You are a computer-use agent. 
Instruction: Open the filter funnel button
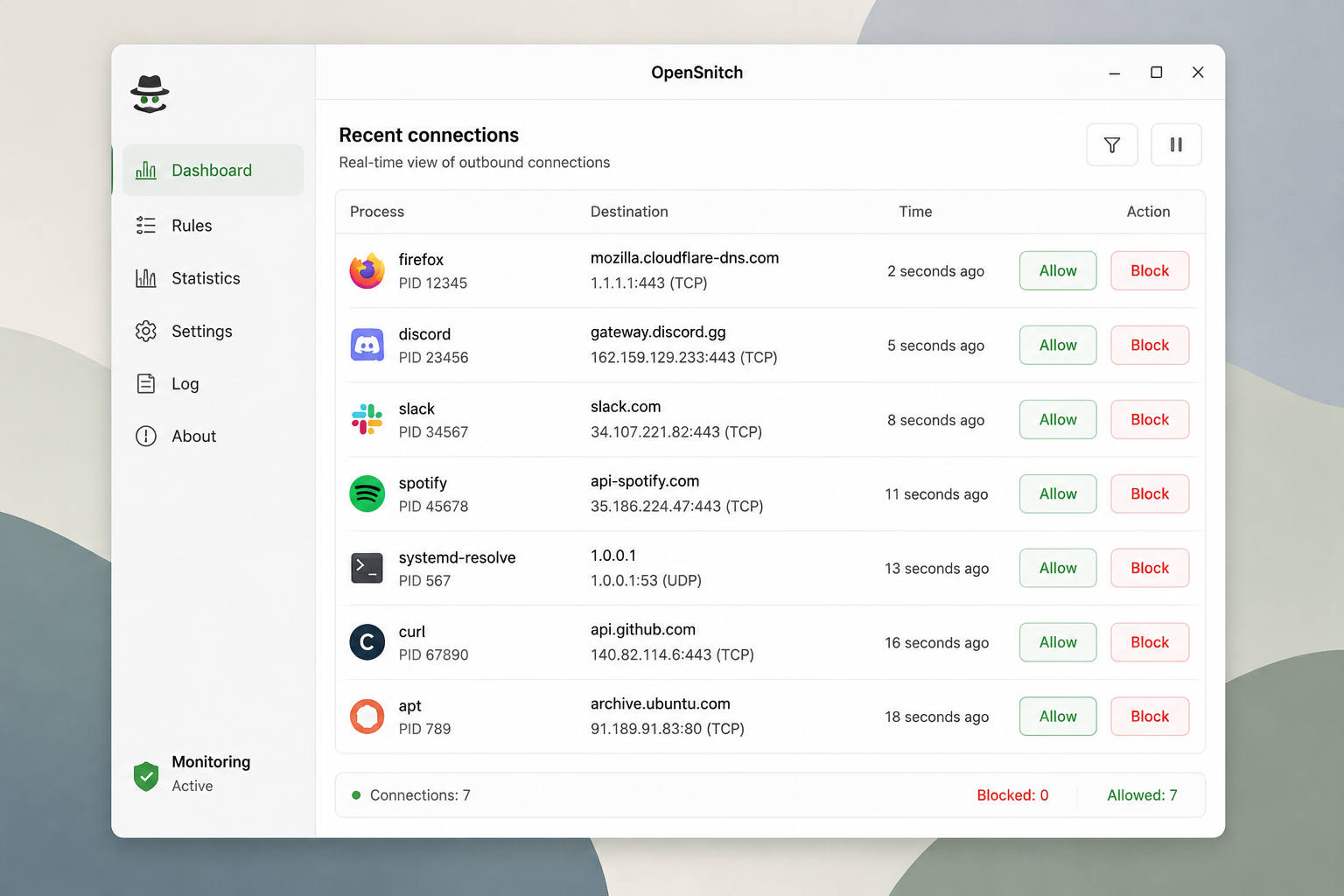click(1112, 144)
